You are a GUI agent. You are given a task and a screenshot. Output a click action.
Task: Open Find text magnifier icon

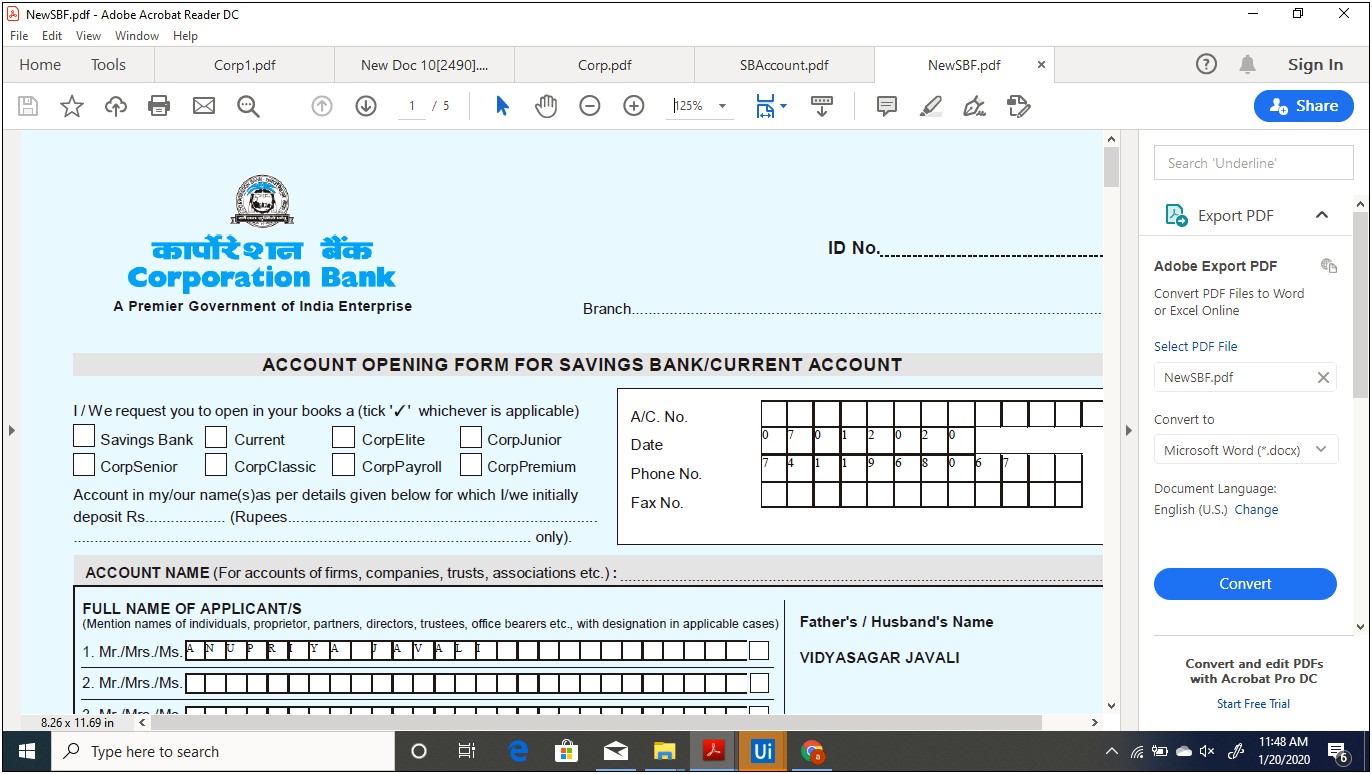pos(248,106)
